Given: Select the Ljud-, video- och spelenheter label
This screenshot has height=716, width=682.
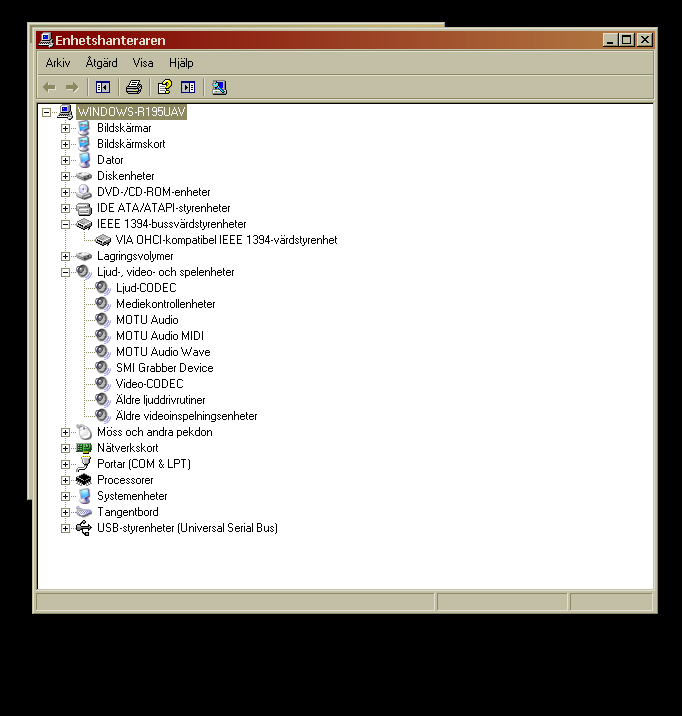Looking at the screenshot, I should click(x=165, y=272).
